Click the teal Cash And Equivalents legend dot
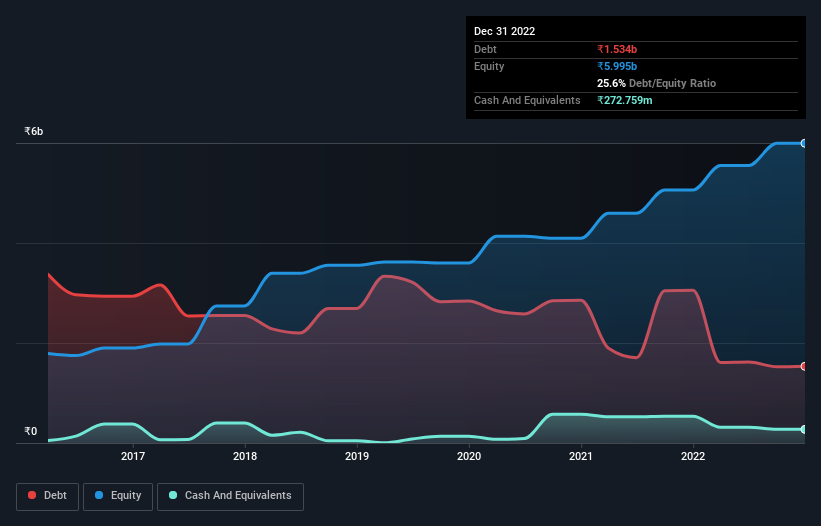Screen dimensions: 821x526 pos(173,495)
